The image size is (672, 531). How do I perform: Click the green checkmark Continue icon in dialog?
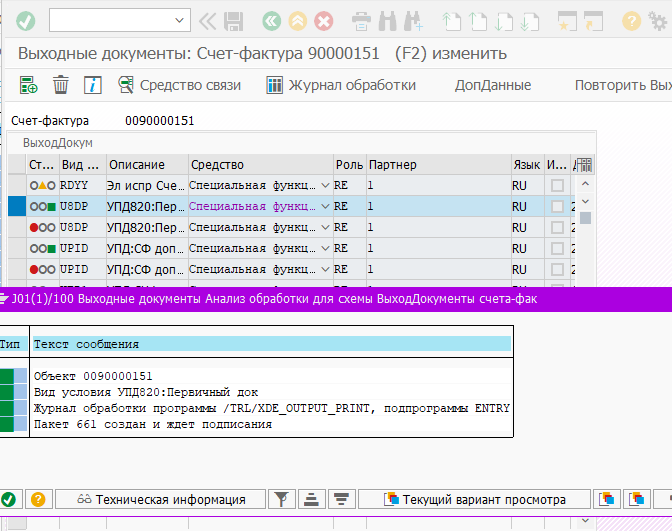[8, 499]
